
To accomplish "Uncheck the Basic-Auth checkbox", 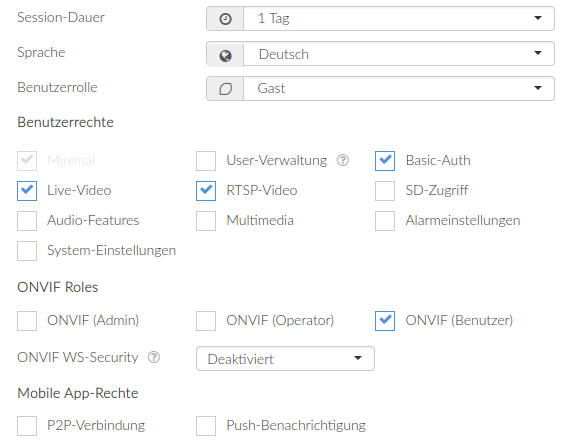I will pos(385,161).
